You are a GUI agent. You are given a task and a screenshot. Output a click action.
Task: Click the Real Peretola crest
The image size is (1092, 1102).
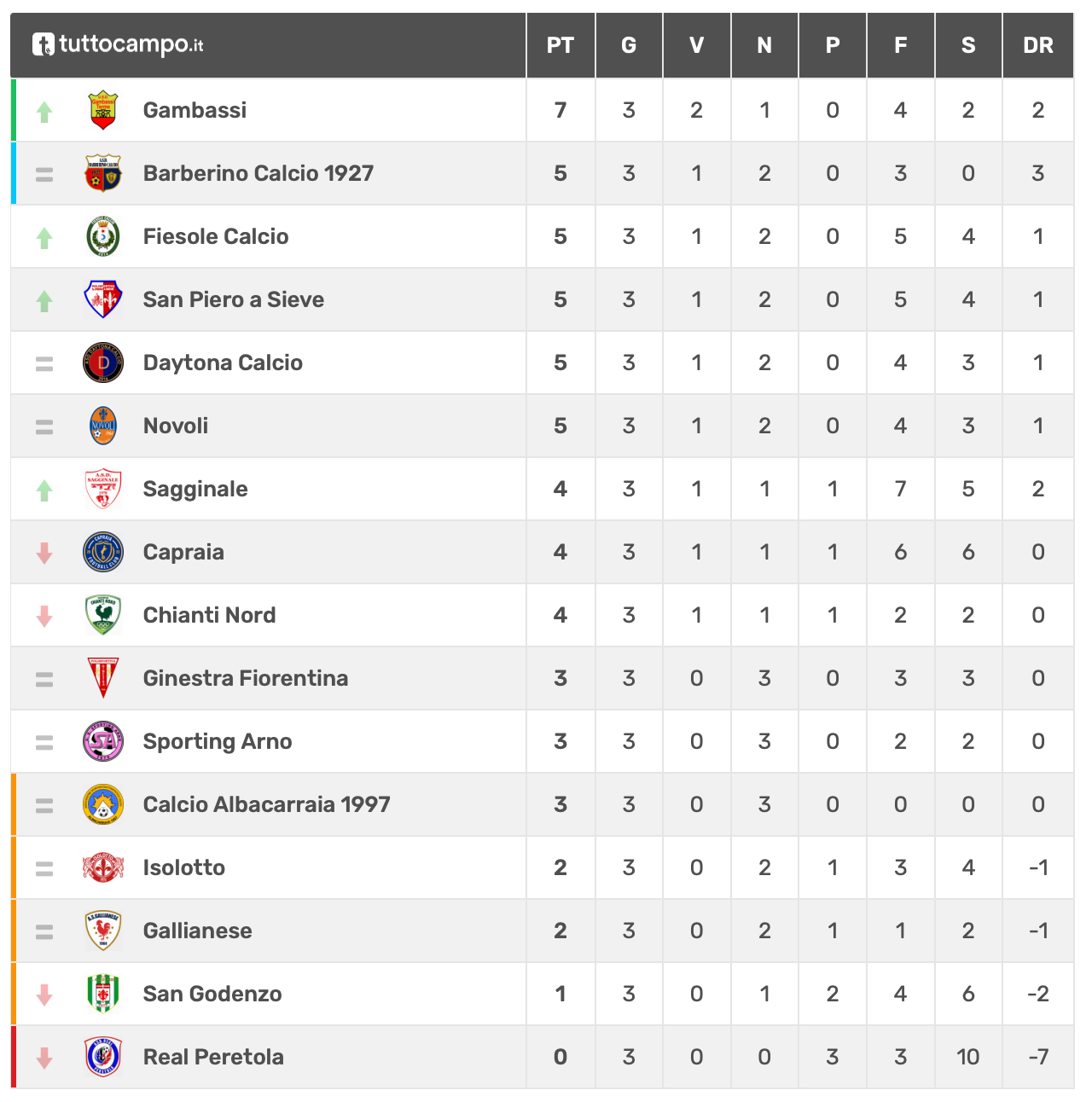[x=103, y=1057]
